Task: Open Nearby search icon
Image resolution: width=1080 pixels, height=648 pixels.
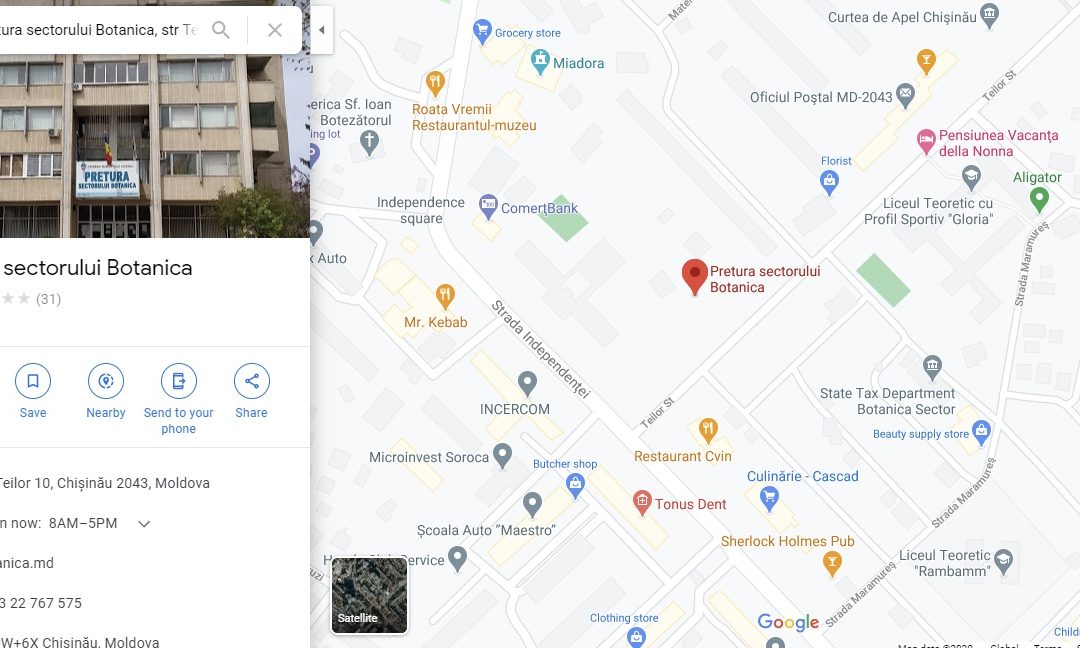Action: 106,381
